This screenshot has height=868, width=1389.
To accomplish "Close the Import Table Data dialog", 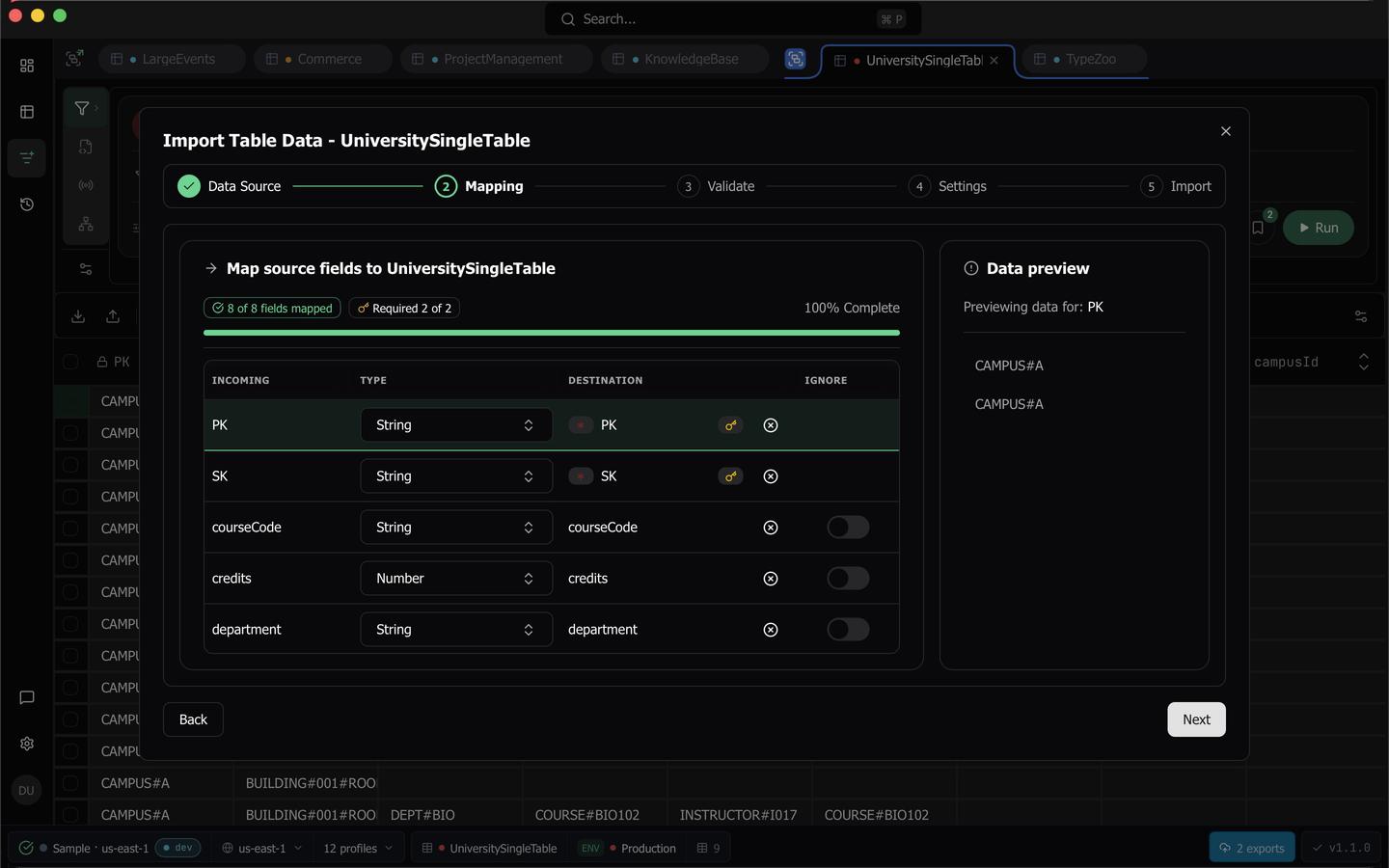I will (1226, 131).
